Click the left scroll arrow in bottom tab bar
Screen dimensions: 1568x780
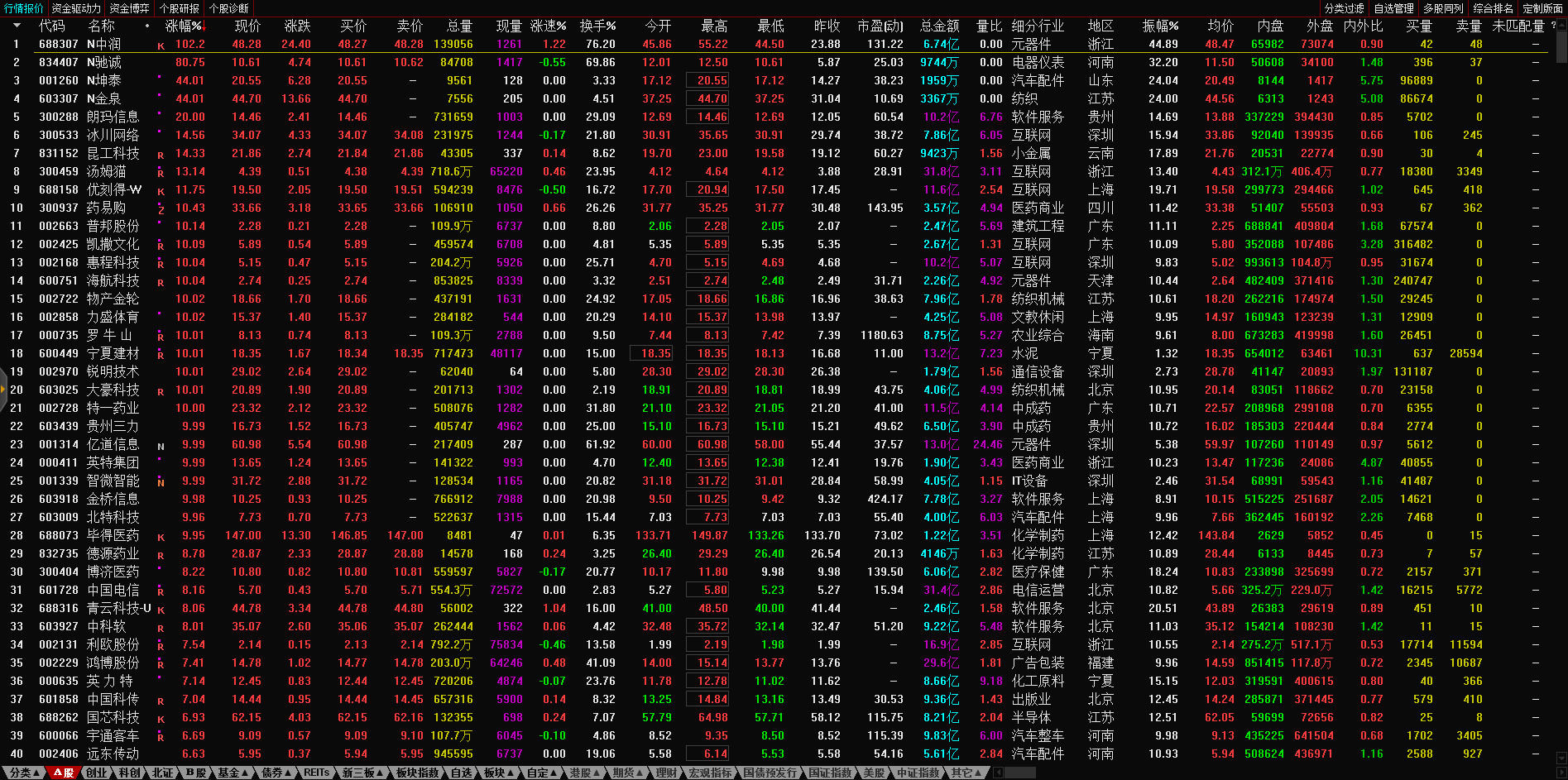point(998,773)
